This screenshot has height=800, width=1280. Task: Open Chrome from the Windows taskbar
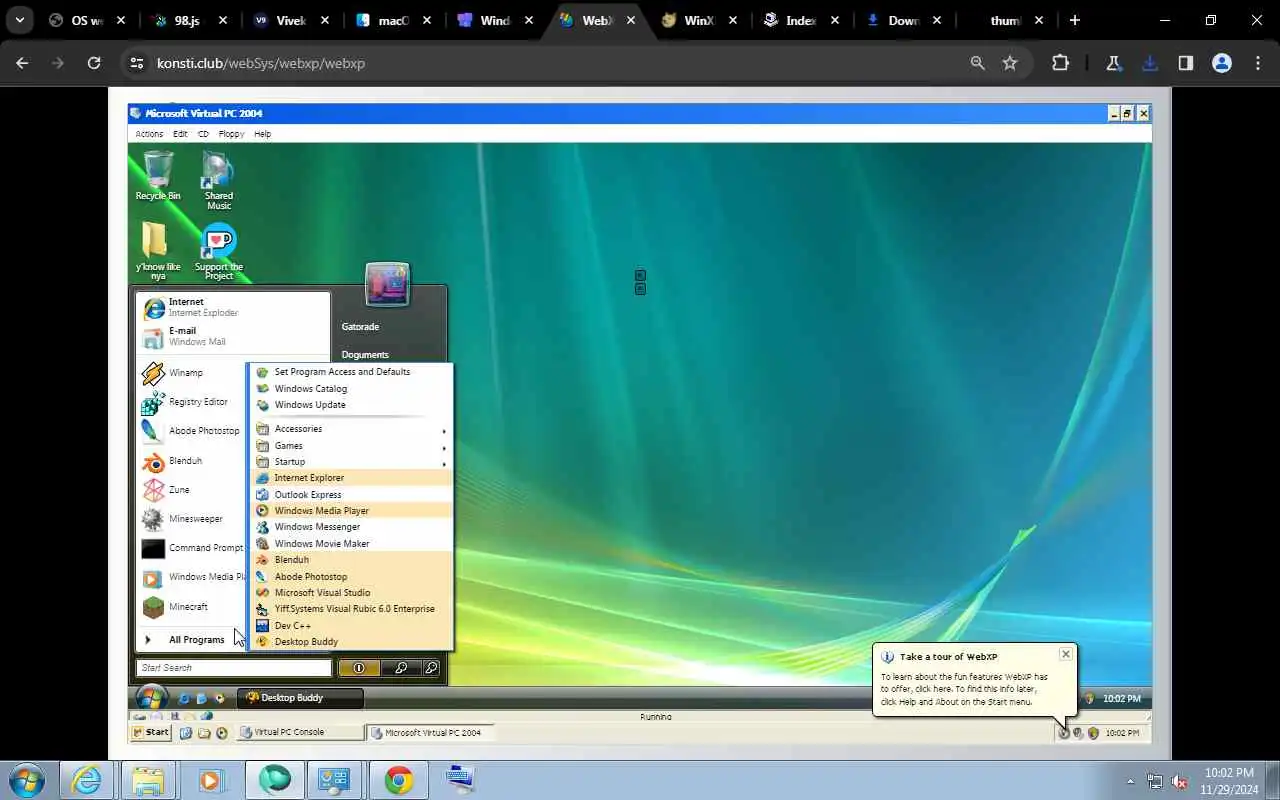399,780
